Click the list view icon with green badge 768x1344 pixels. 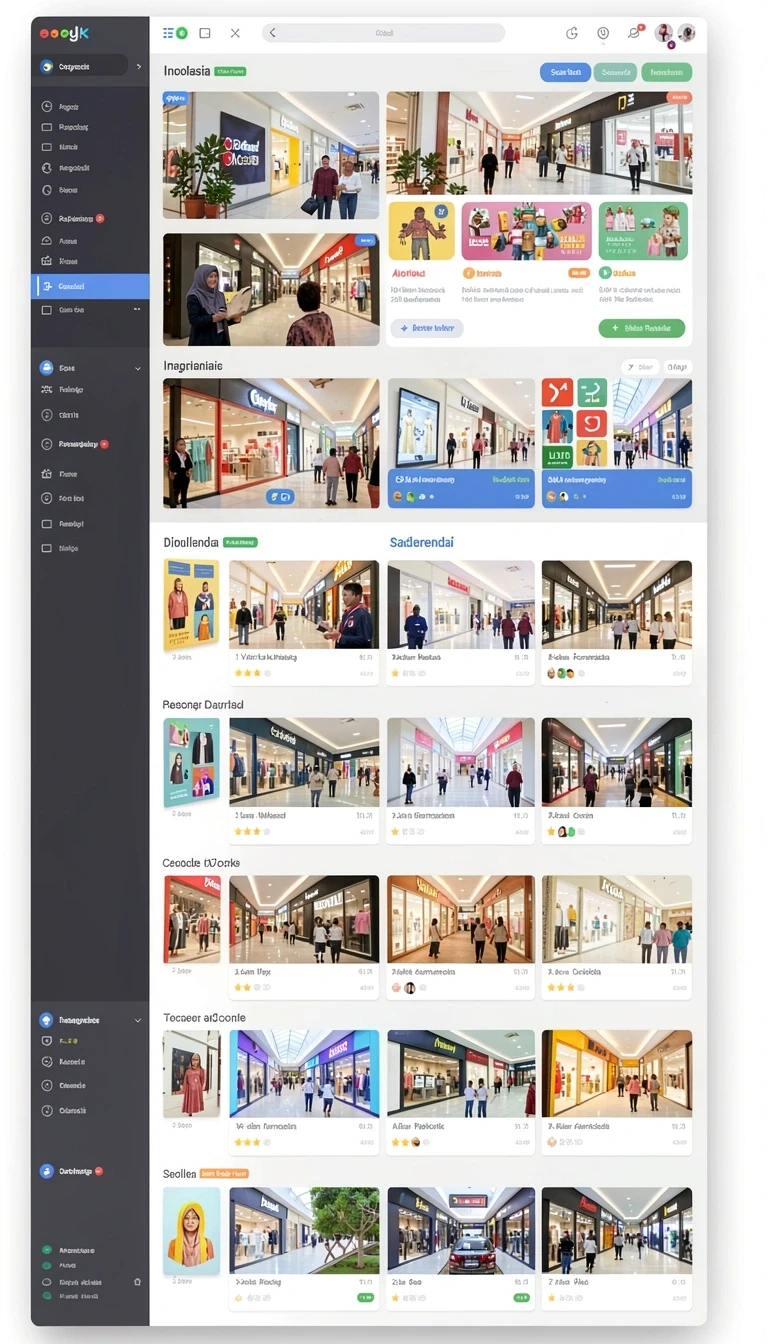174,33
